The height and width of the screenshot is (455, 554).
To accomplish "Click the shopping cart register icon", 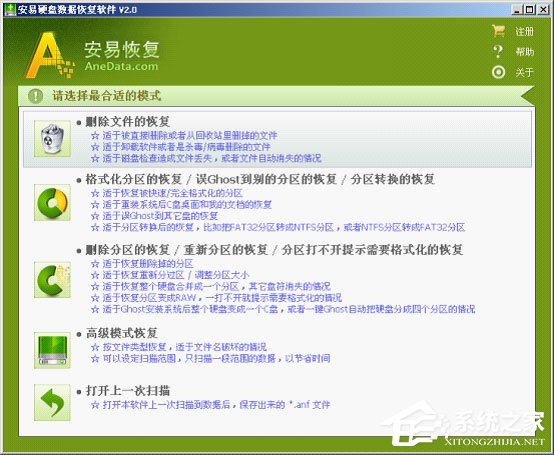I will point(498,31).
